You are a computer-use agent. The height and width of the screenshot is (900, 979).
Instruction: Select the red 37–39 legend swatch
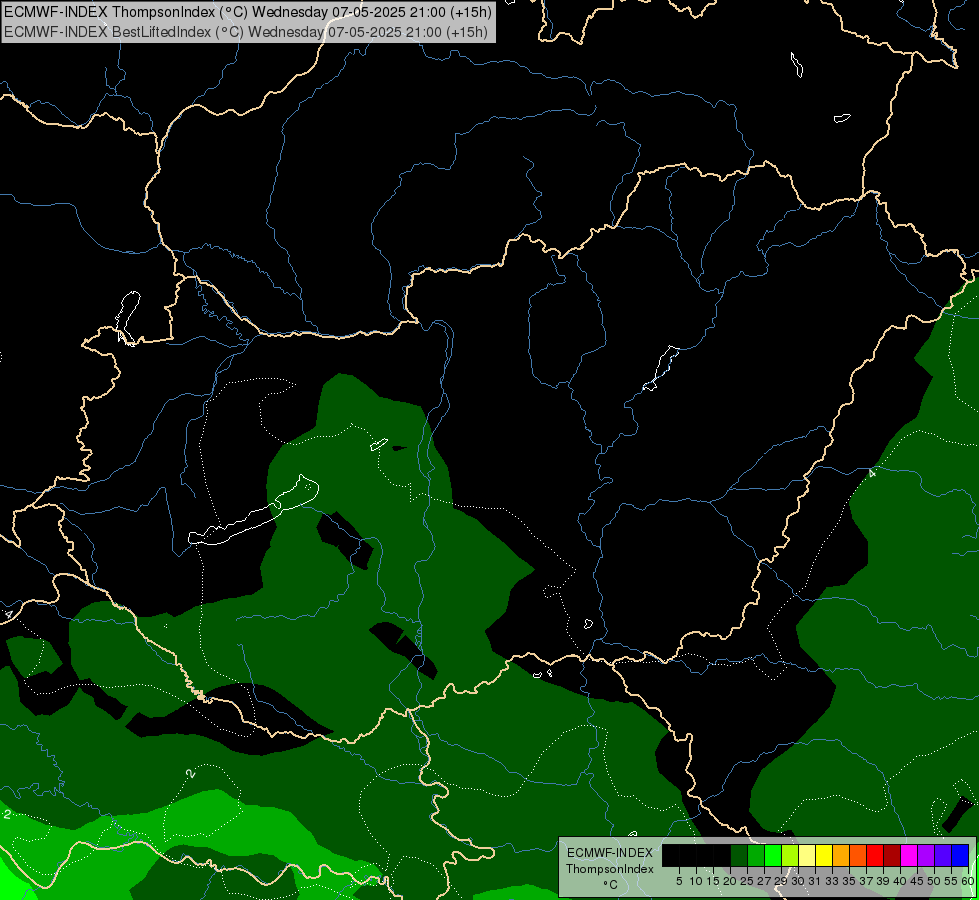875,855
